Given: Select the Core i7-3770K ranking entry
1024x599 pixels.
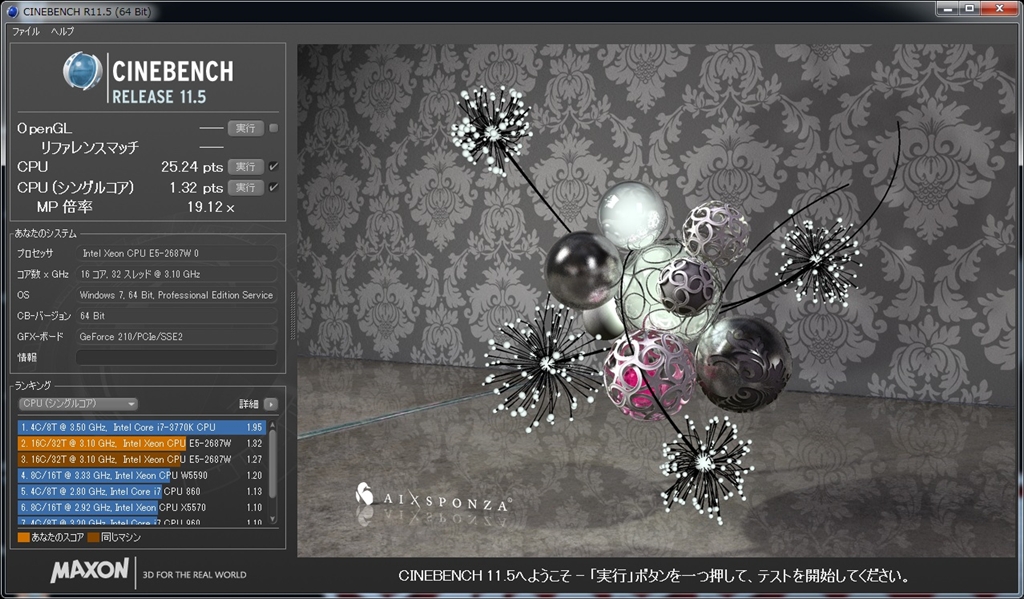Looking at the screenshot, I should (x=140, y=427).
